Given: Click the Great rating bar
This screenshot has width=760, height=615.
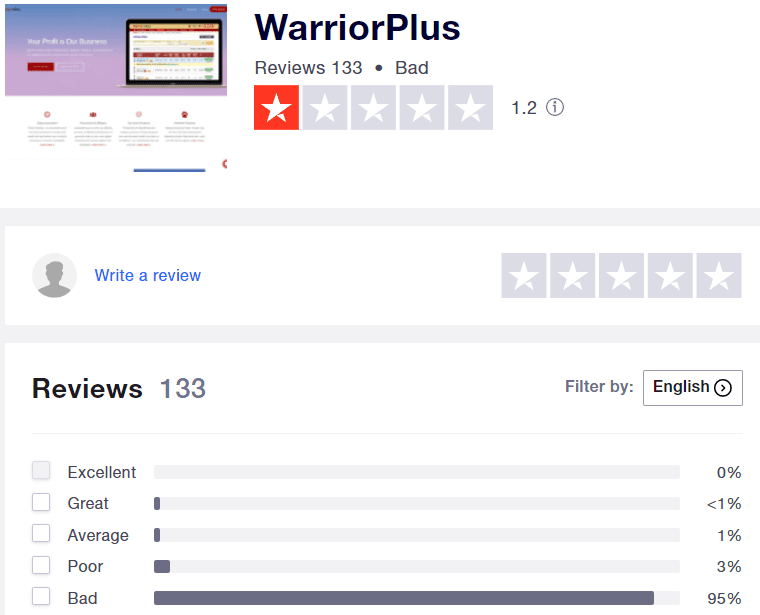Looking at the screenshot, I should tap(417, 504).
